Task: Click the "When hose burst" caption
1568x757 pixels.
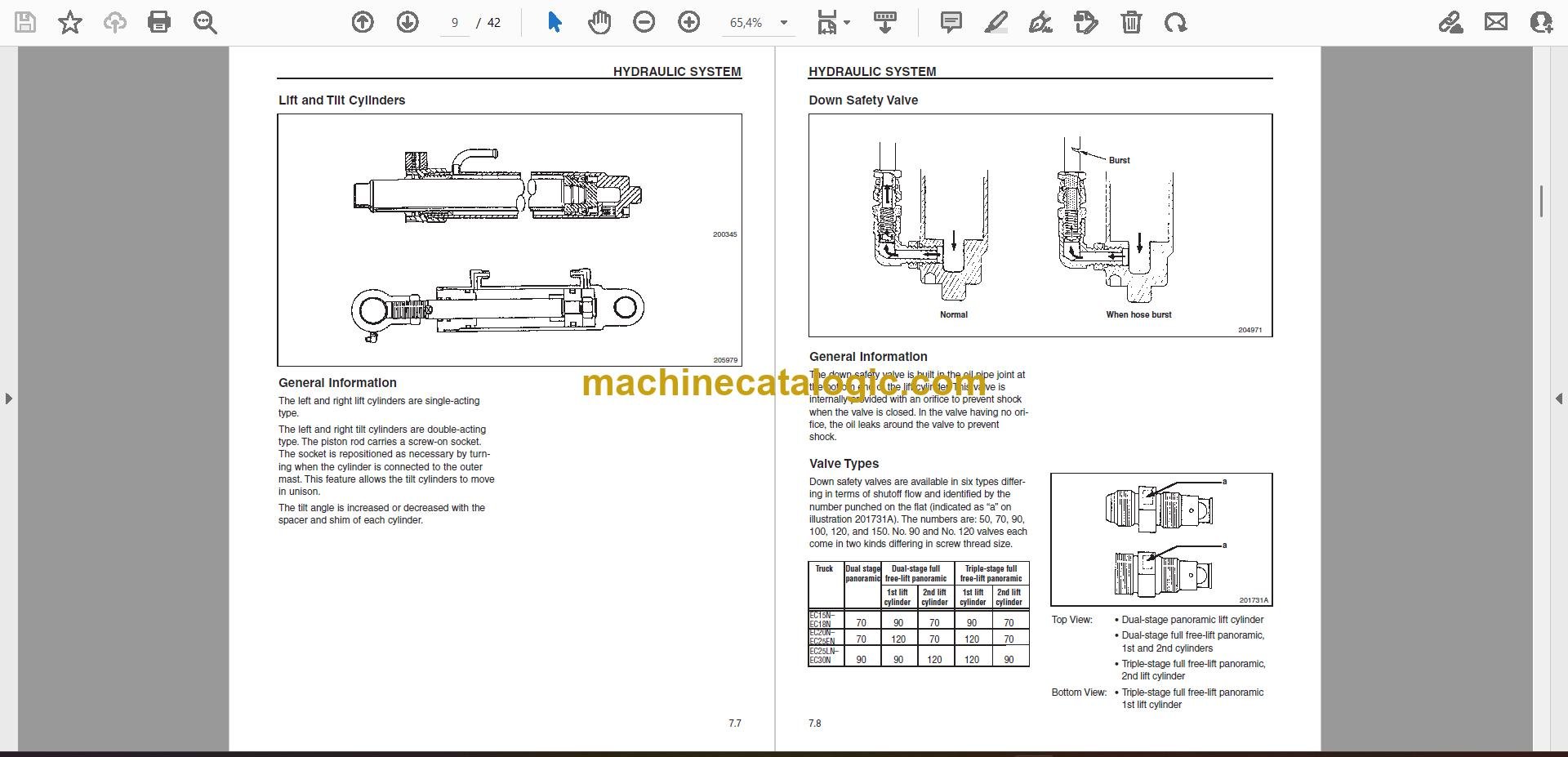Action: tap(1138, 314)
